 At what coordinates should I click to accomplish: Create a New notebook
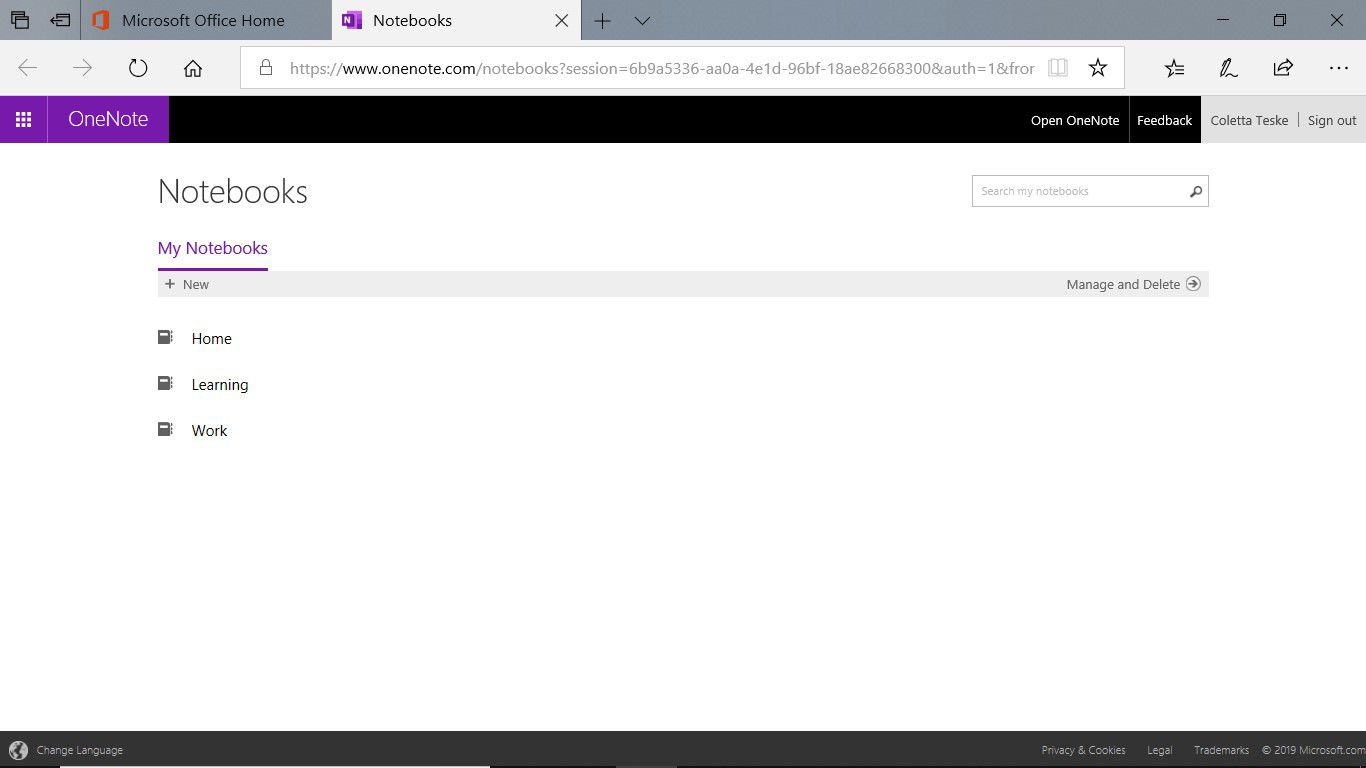coord(187,284)
